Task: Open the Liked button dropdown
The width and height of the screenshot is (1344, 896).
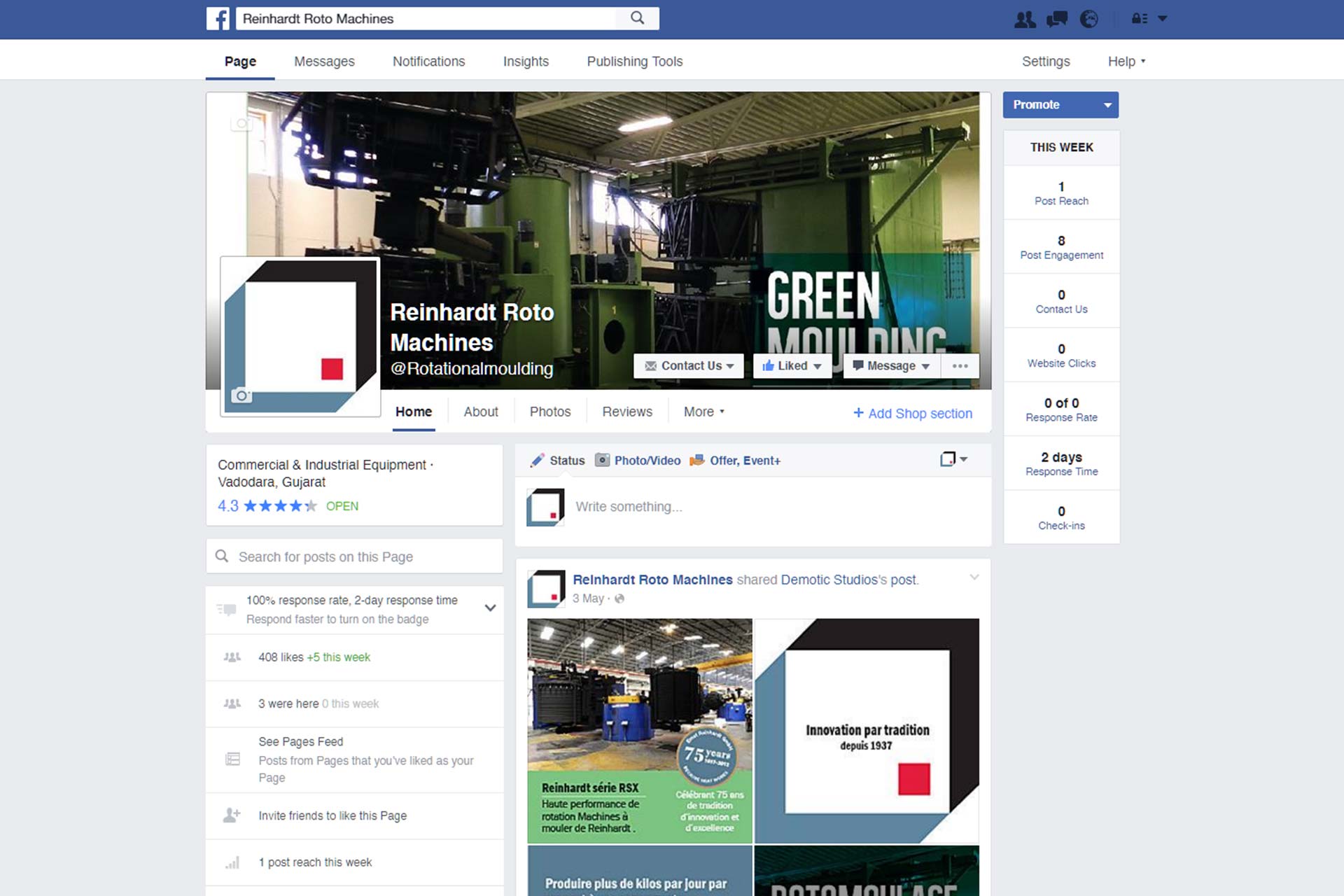Action: point(792,366)
